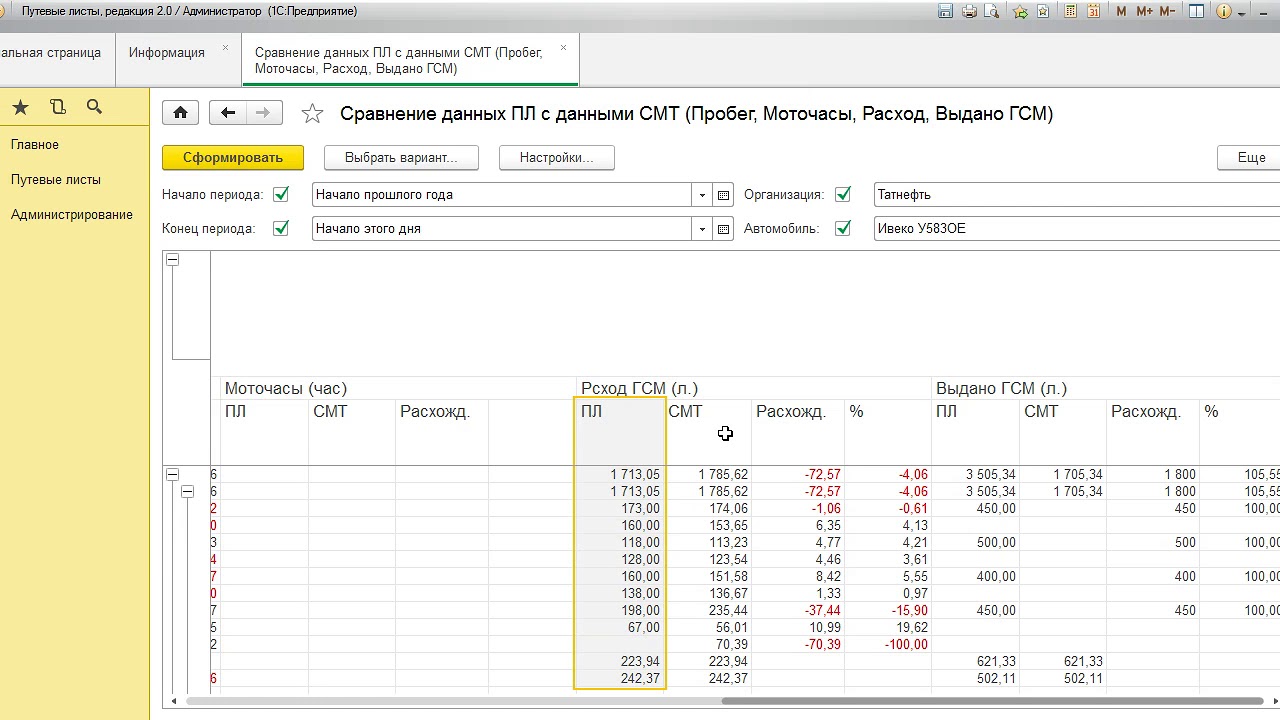Click the horizontal scrollbar under the report
The image size is (1280, 720).
pyautogui.click(x=990, y=700)
